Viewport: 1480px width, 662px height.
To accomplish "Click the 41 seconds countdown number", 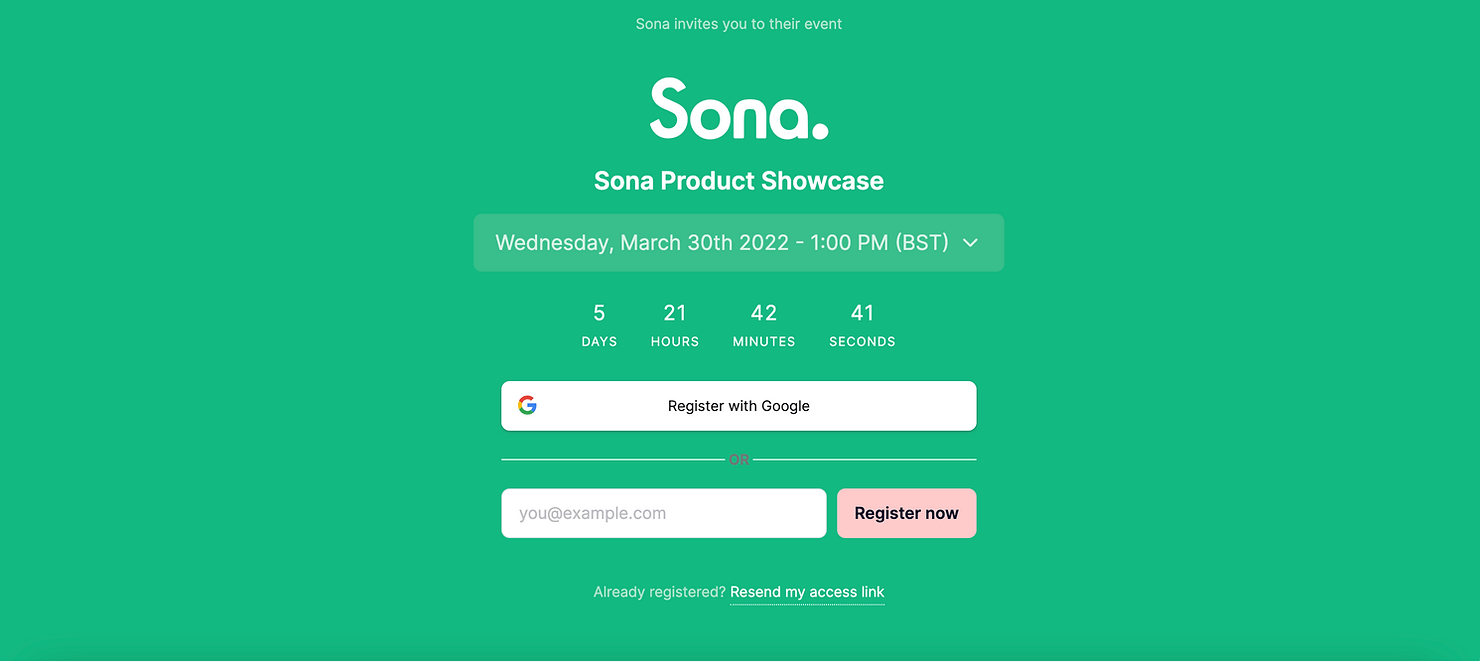I will pos(862,313).
